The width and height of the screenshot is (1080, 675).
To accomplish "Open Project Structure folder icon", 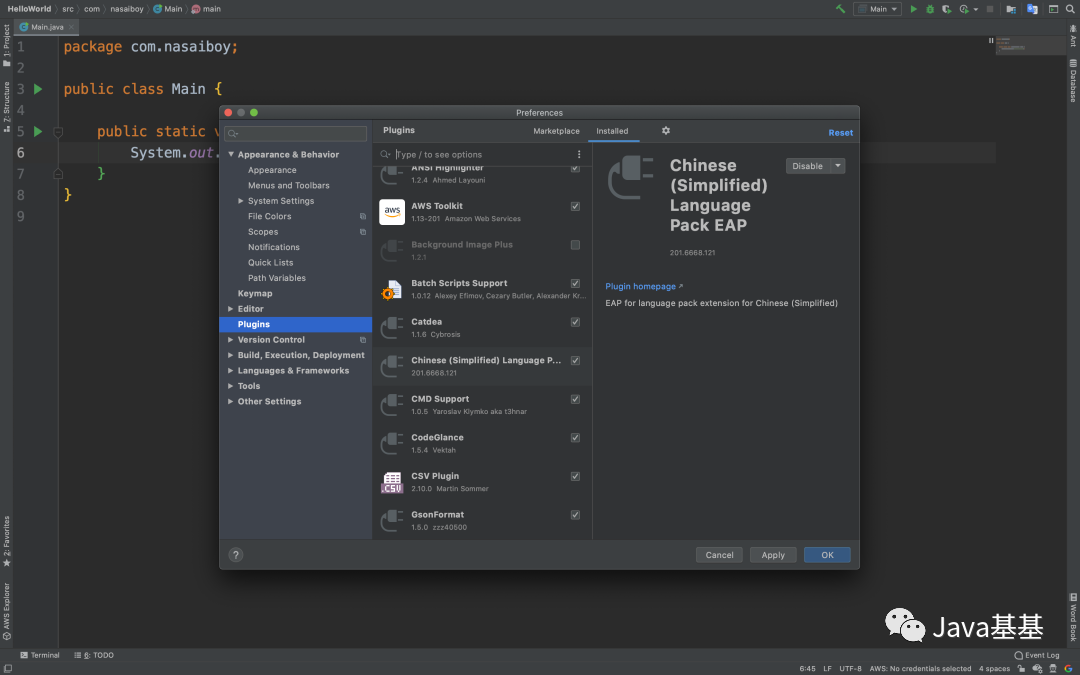I will click(1011, 9).
